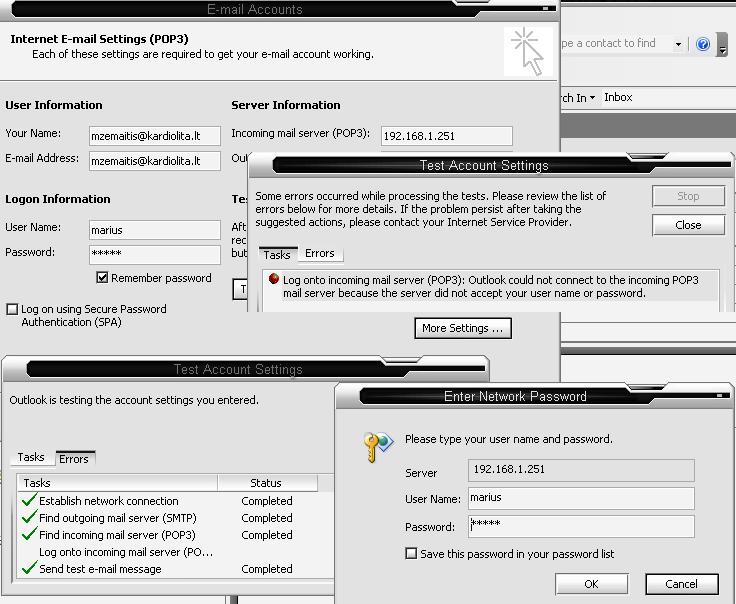Click the checkmark next to Find outgoing mail server (SMTP)
736x604 pixels.
coord(29,518)
